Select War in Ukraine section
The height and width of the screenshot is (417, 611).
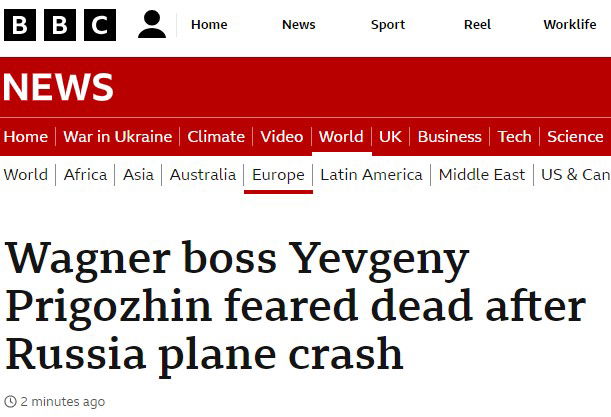[x=118, y=137]
